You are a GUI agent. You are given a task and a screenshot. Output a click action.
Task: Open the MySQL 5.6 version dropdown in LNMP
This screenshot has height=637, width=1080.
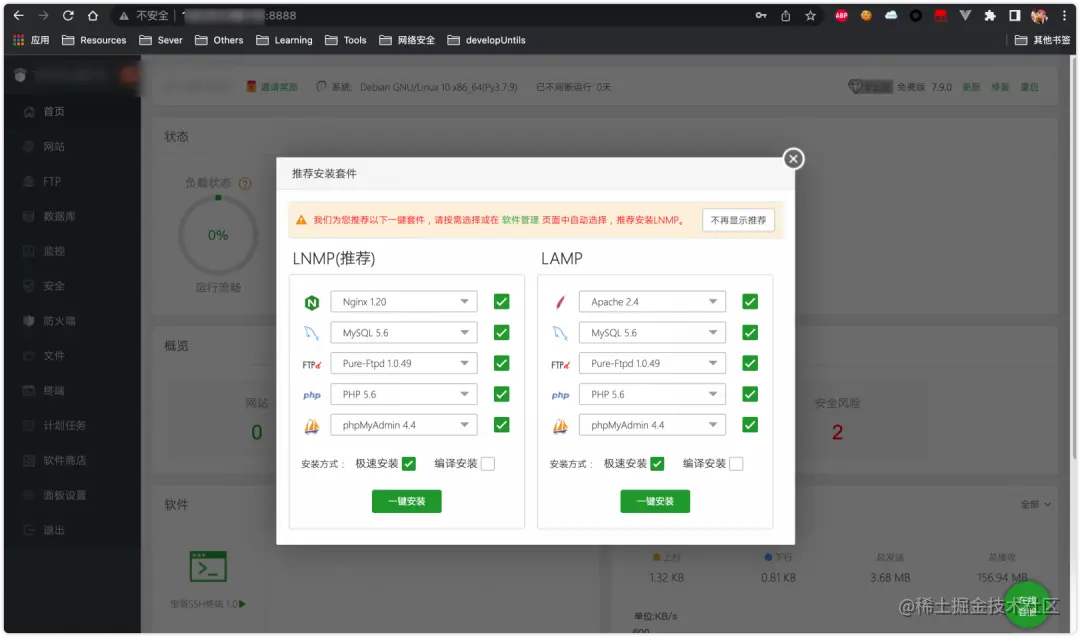pyautogui.click(x=403, y=332)
